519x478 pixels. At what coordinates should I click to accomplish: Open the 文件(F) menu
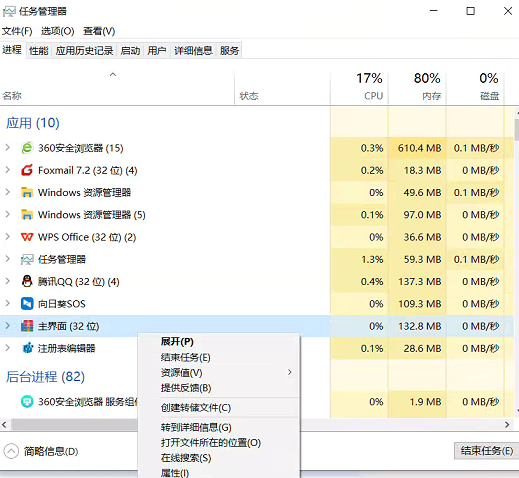click(17, 31)
